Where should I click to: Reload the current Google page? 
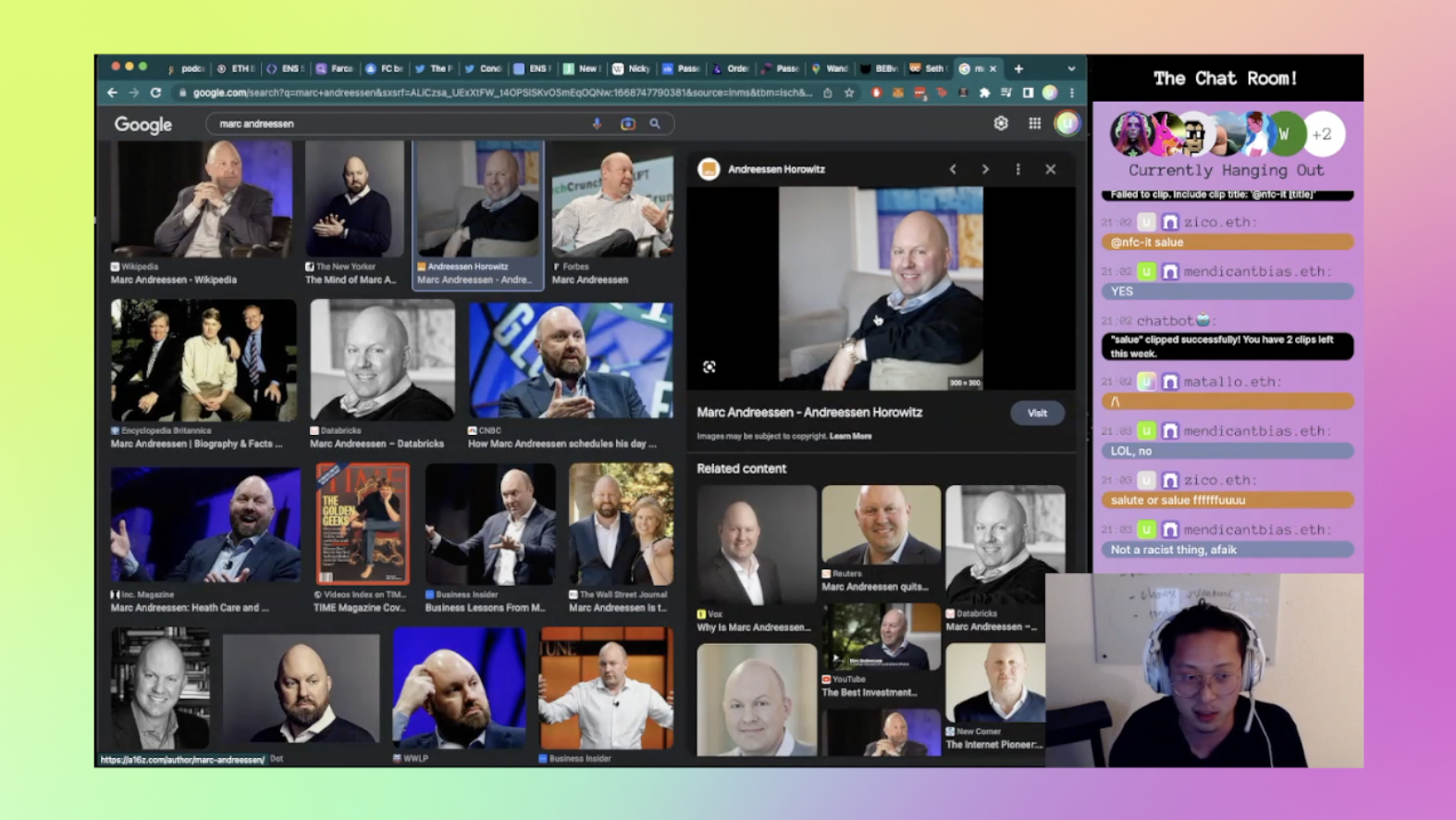tap(155, 93)
